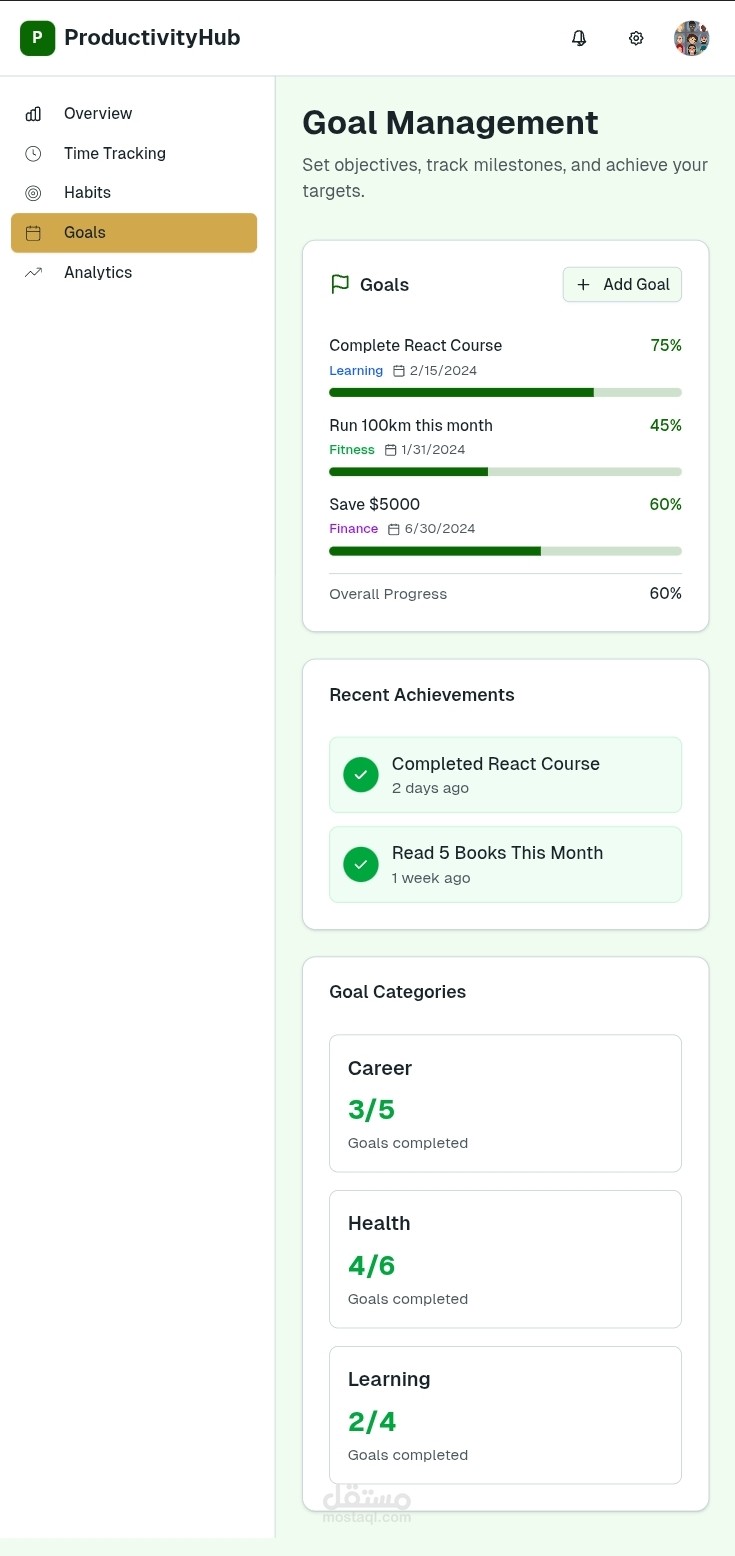Click the Read 5 Books checkmark circle
The width and height of the screenshot is (735, 1556).
(x=361, y=864)
